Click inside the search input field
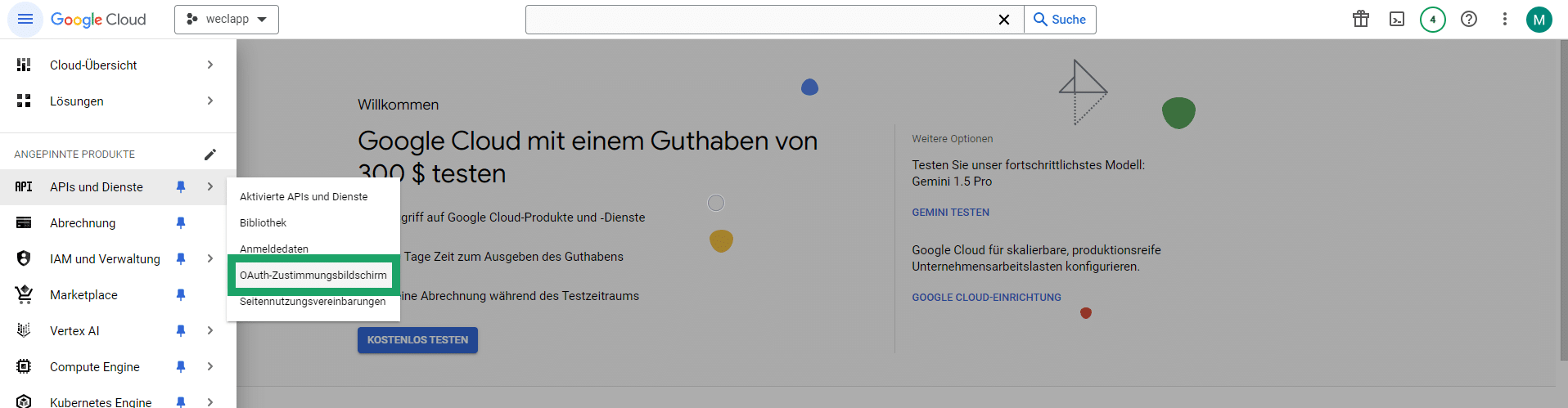The width and height of the screenshot is (1568, 408). (759, 20)
